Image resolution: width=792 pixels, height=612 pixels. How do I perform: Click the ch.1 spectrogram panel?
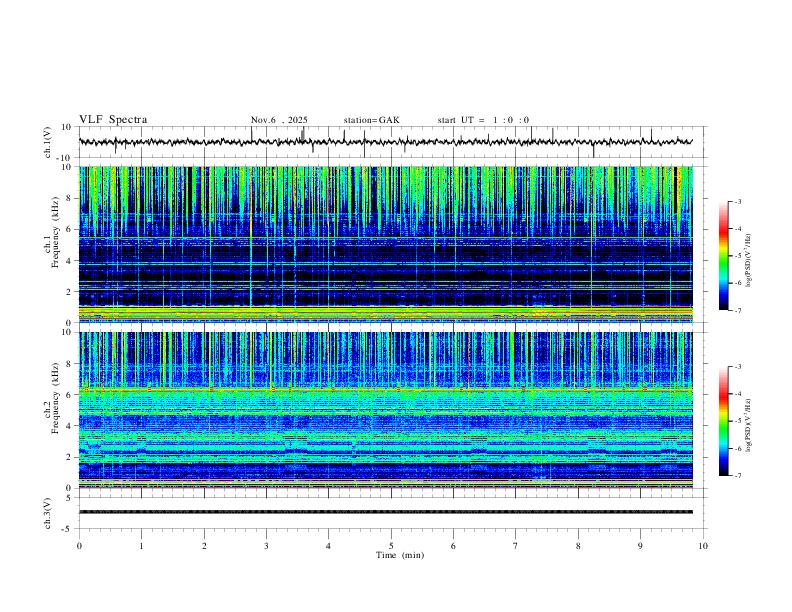pyautogui.click(x=386, y=244)
